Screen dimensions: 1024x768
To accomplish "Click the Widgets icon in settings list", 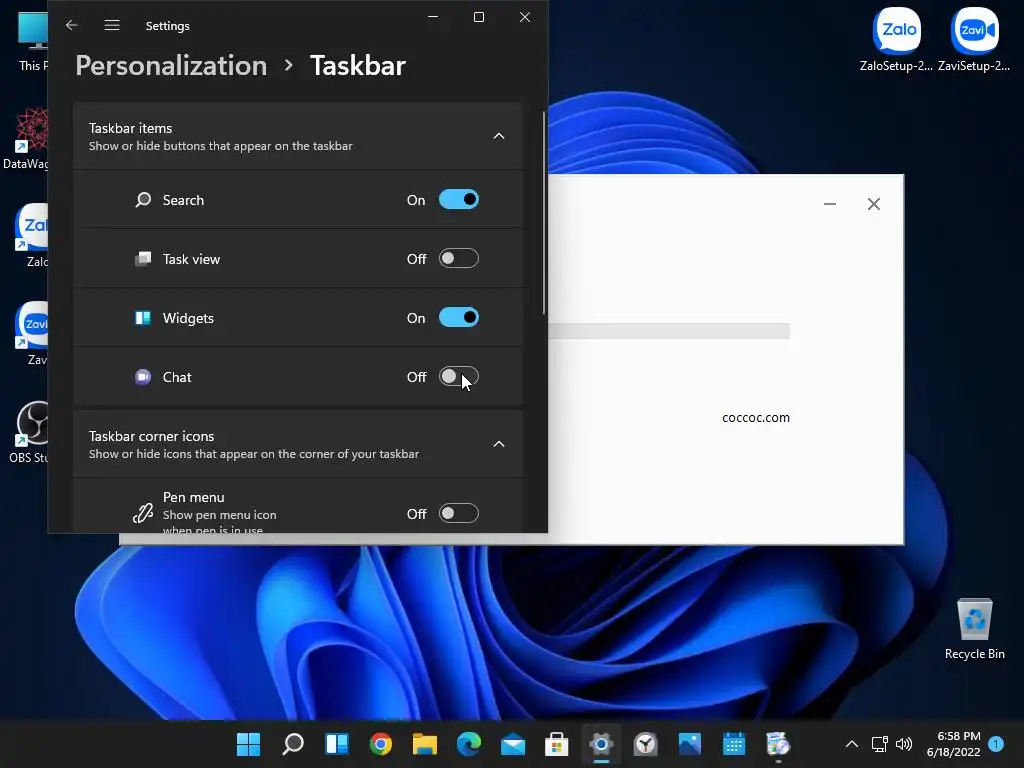I will coord(143,318).
